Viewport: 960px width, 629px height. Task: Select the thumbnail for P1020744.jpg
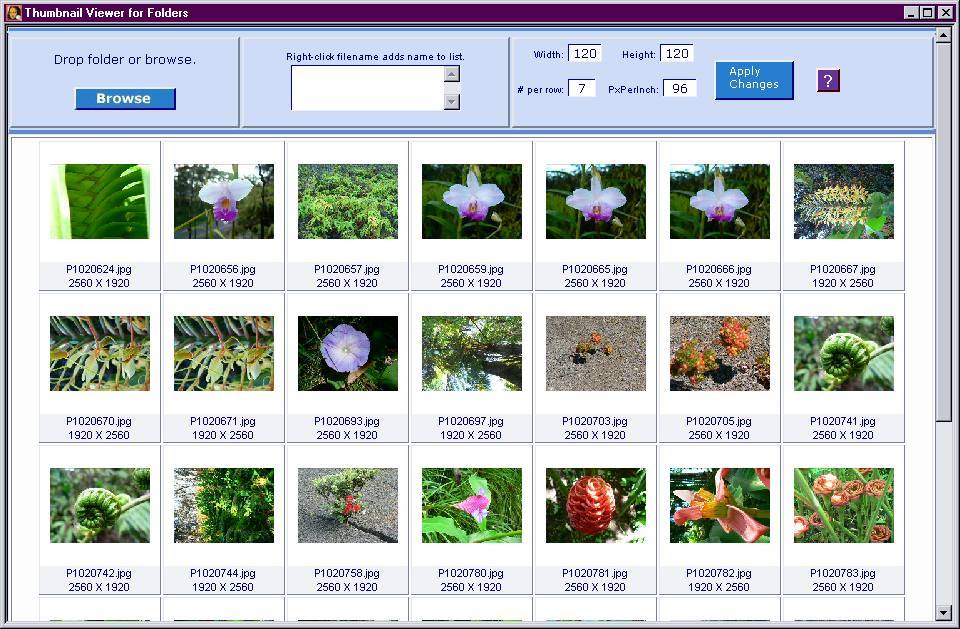224,505
